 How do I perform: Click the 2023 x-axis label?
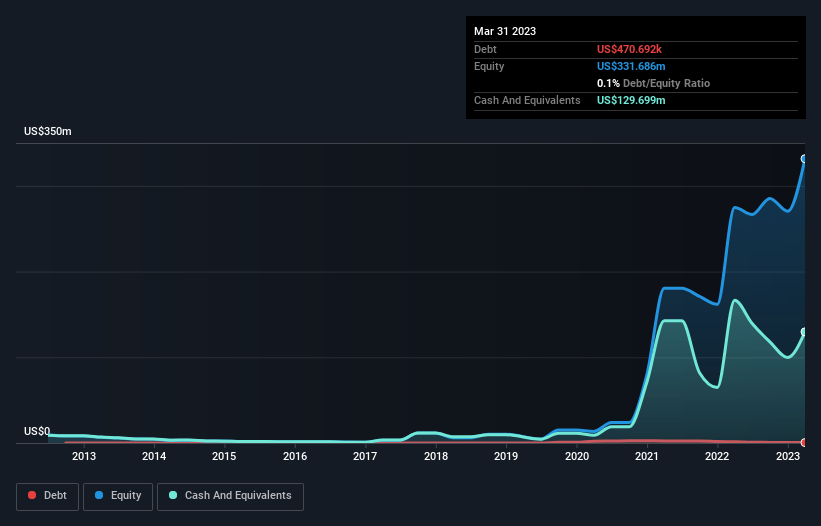787,456
